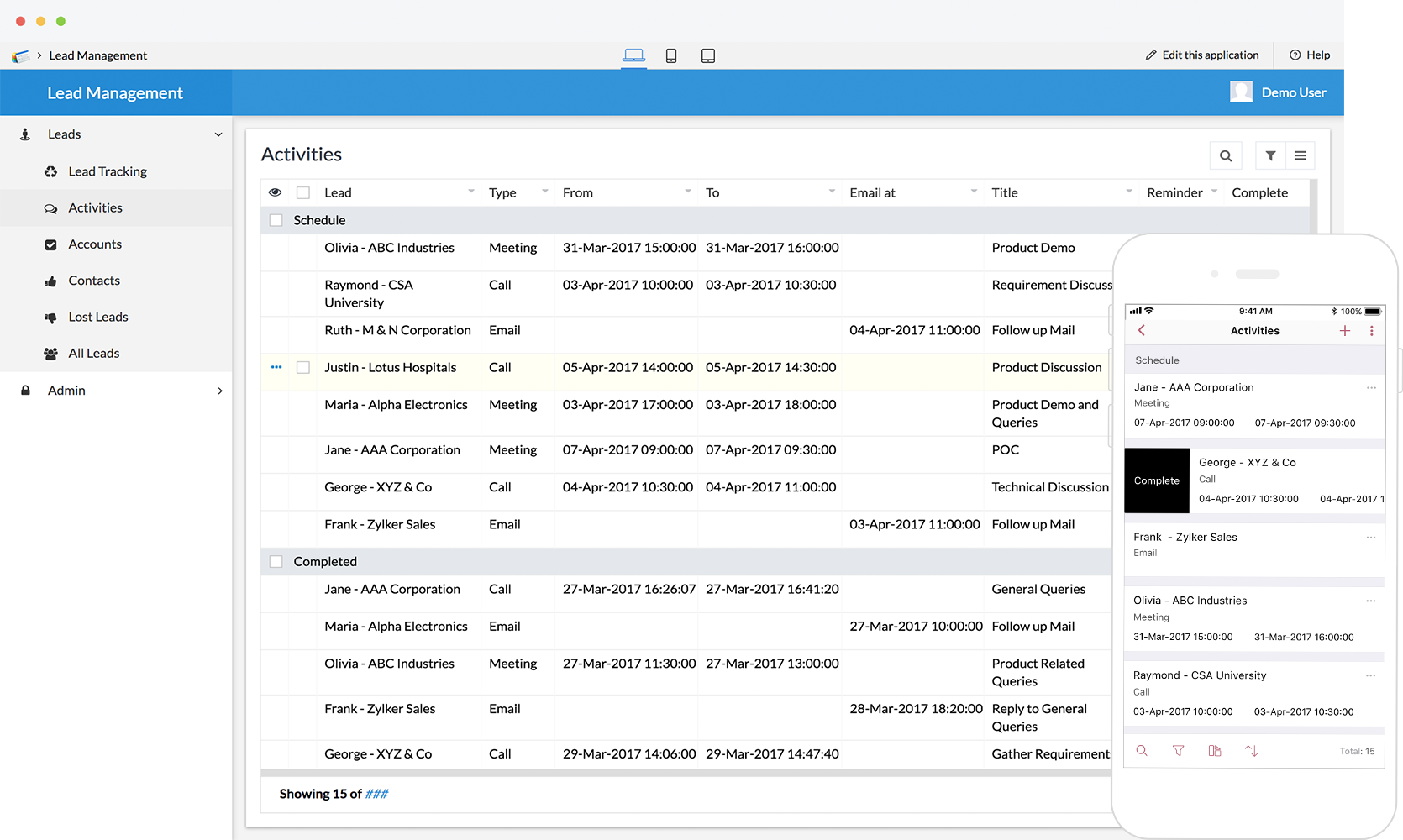The image size is (1403, 840).
Task: Open the filter icon in Activities header
Action: click(1270, 155)
